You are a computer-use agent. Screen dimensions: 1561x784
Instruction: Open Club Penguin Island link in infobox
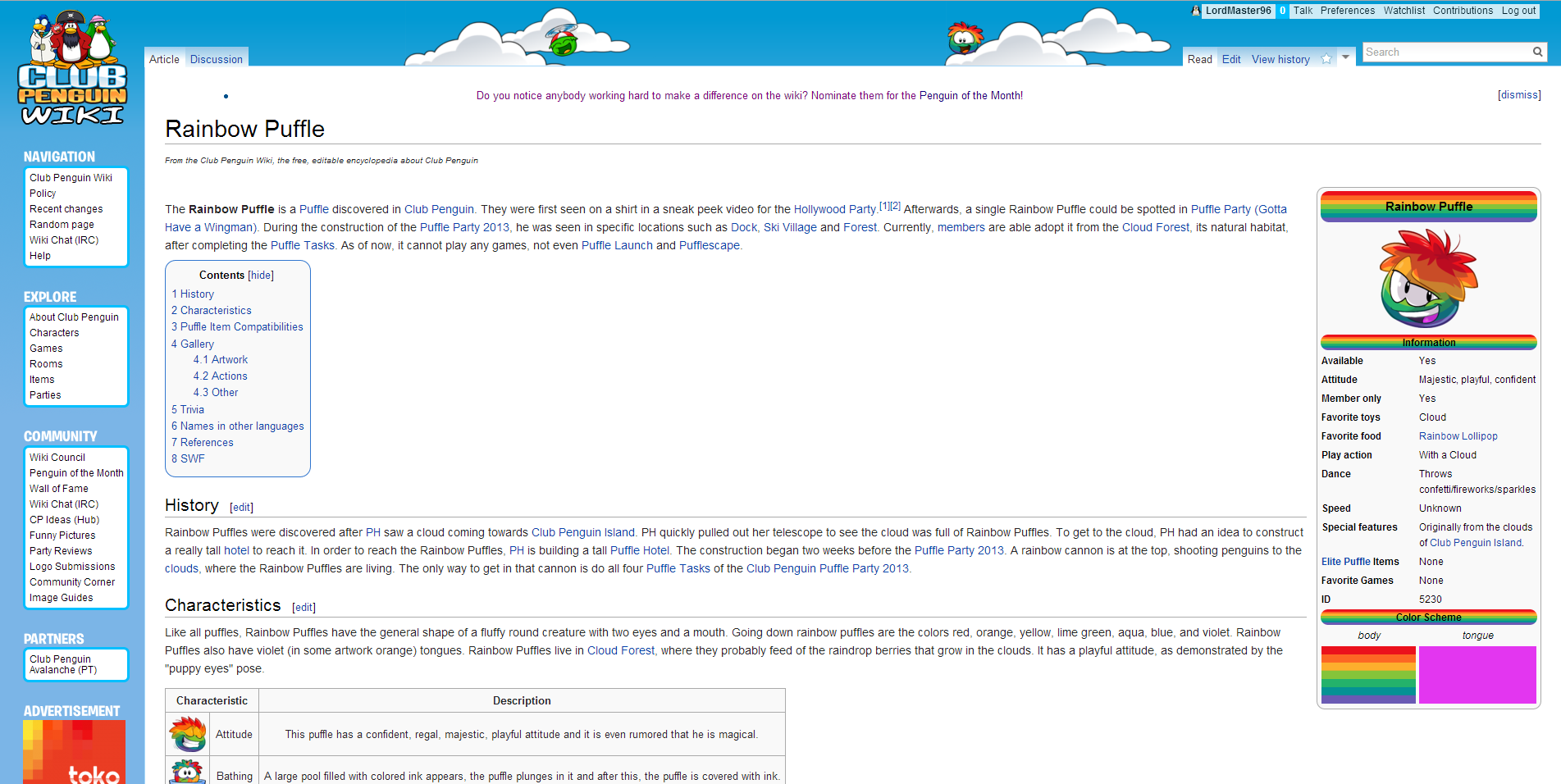1476,543
